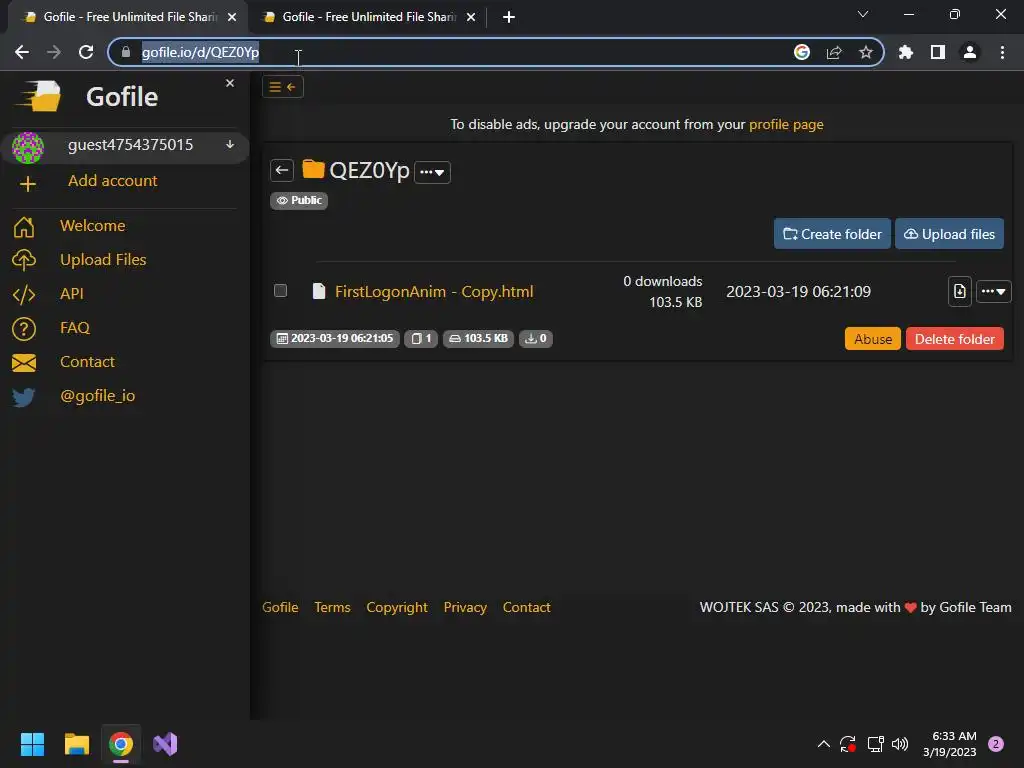This screenshot has height=768, width=1024.
Task: Click the share page icon
Action: point(834,52)
